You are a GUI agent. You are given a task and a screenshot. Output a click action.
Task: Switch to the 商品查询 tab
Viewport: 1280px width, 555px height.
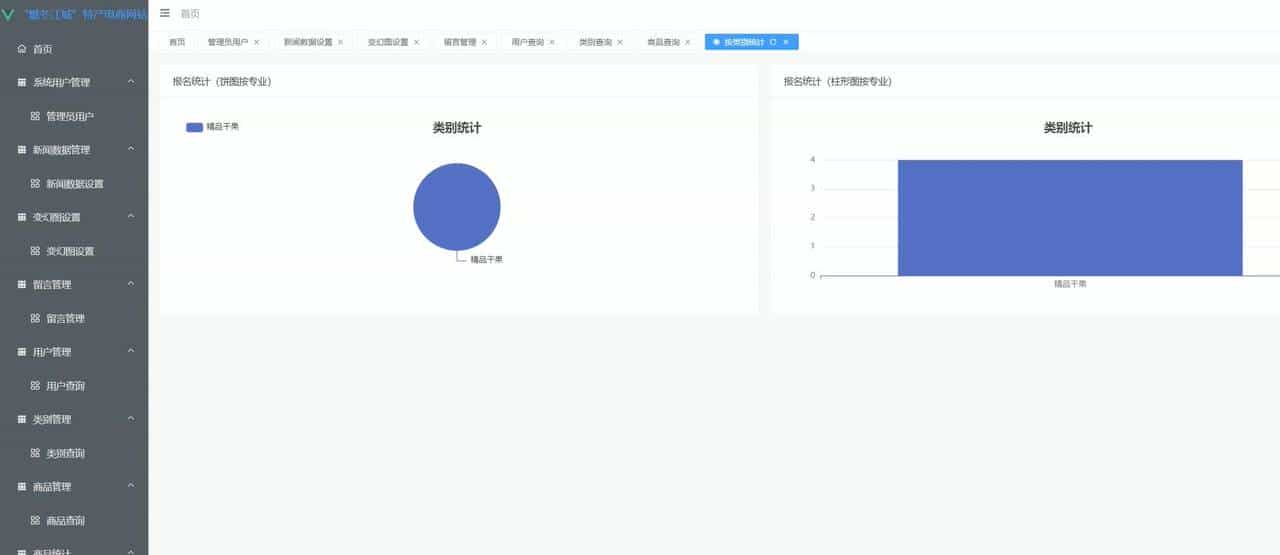pyautogui.click(x=669, y=42)
